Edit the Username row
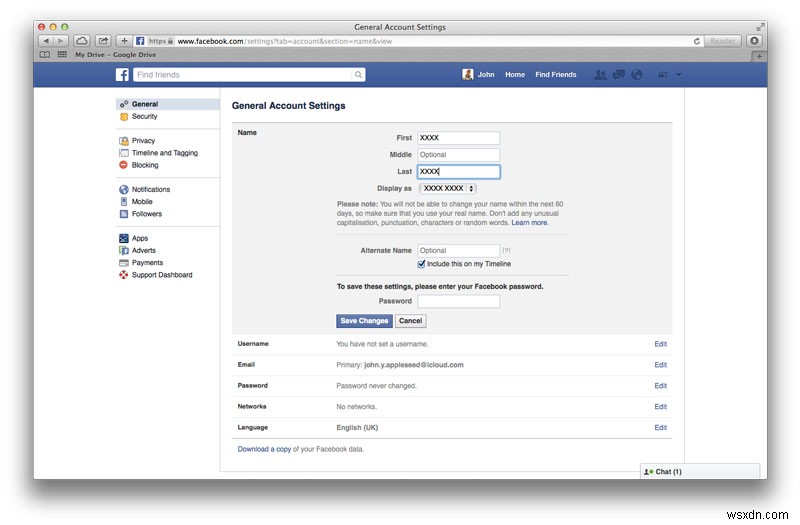Image resolution: width=800 pixels, height=525 pixels. tap(660, 344)
